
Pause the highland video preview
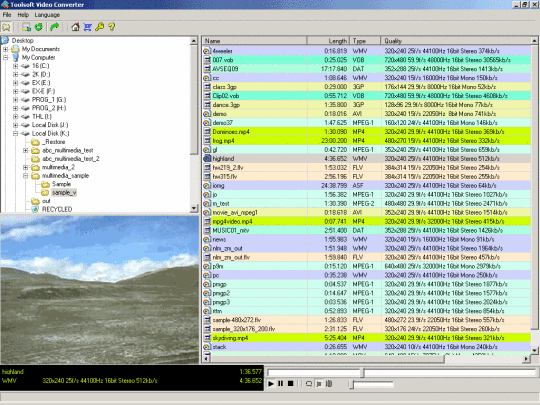tap(281, 383)
